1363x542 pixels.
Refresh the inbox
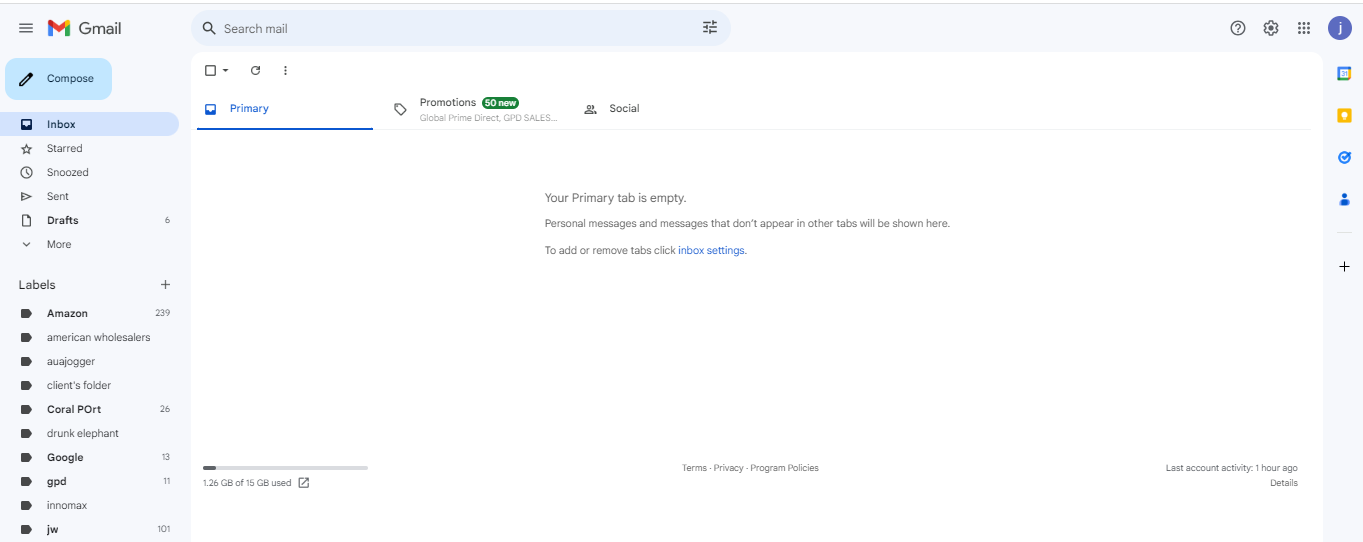click(255, 70)
